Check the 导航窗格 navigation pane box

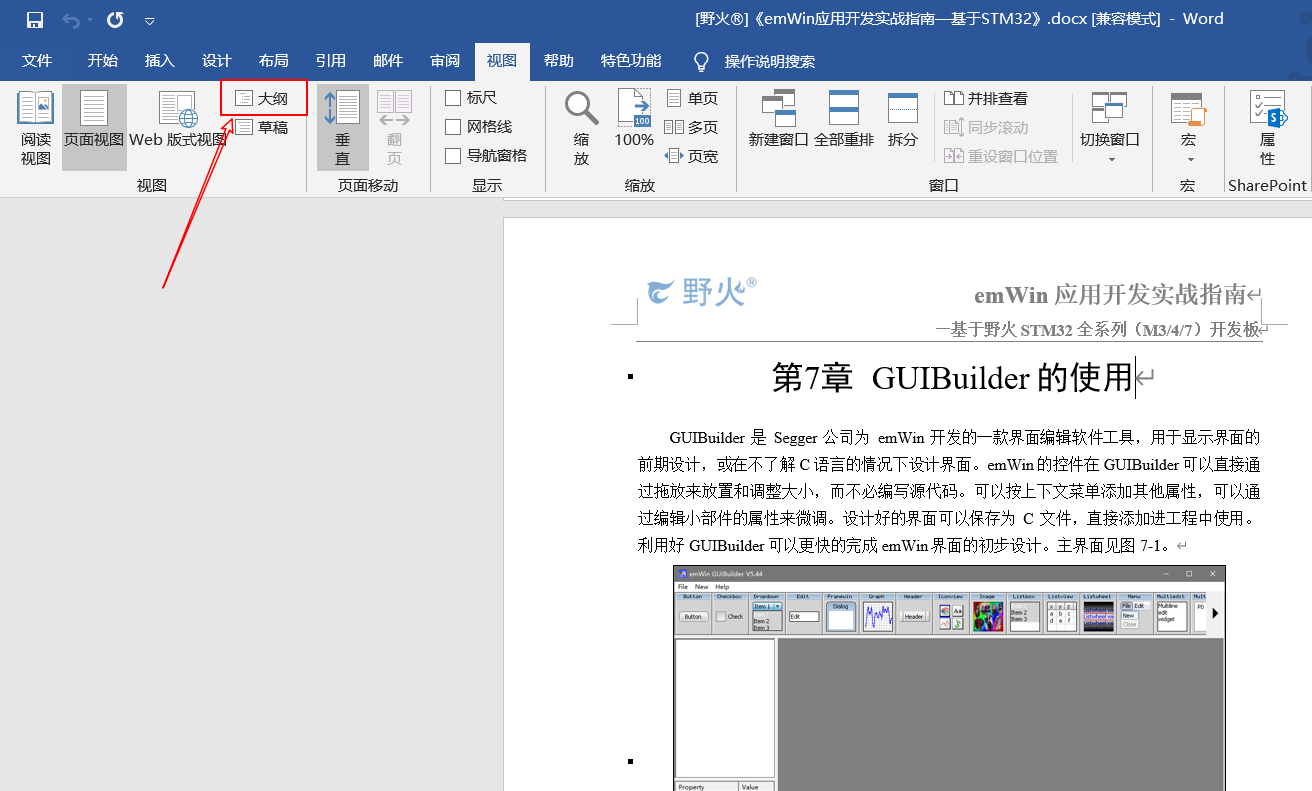click(x=453, y=156)
